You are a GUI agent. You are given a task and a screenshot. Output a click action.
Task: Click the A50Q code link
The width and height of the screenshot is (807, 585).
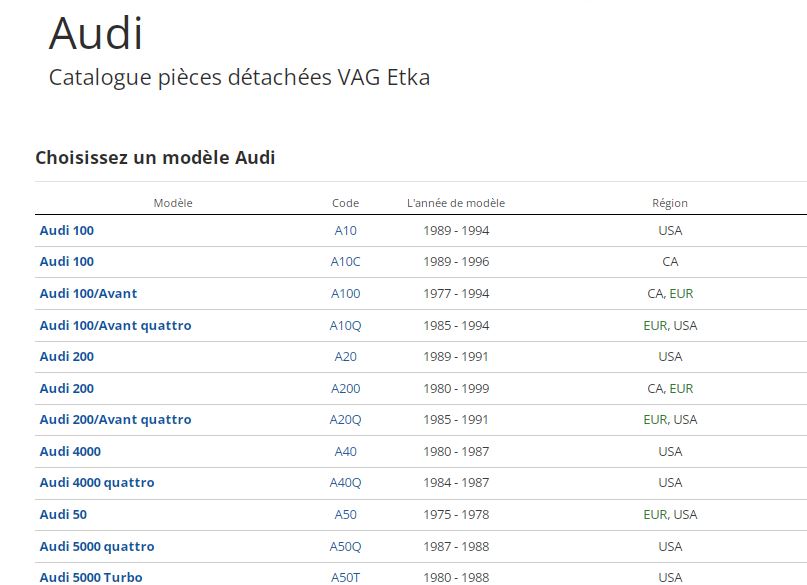click(345, 546)
